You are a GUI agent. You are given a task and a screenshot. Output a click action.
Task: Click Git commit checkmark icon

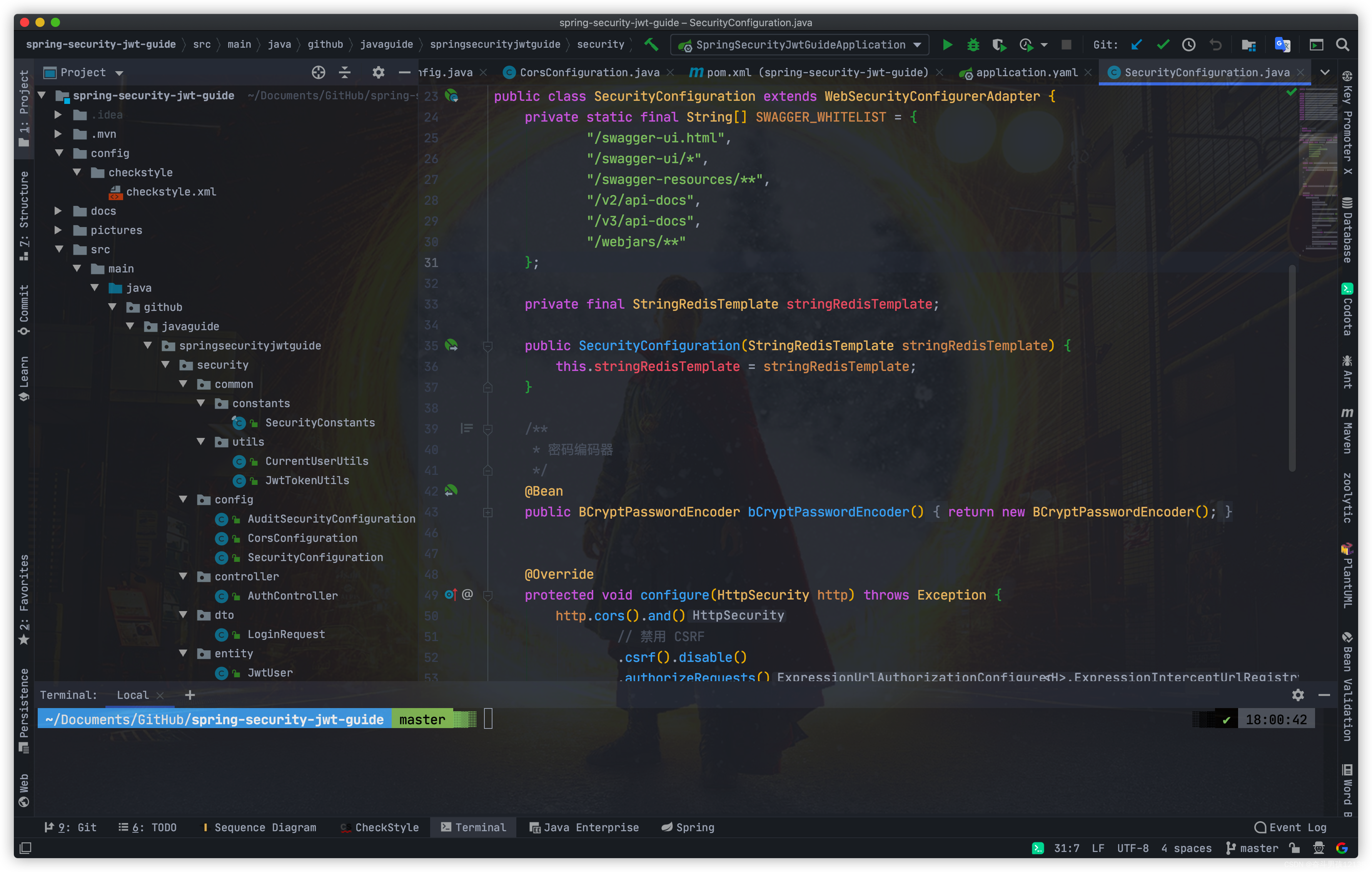click(x=1163, y=45)
